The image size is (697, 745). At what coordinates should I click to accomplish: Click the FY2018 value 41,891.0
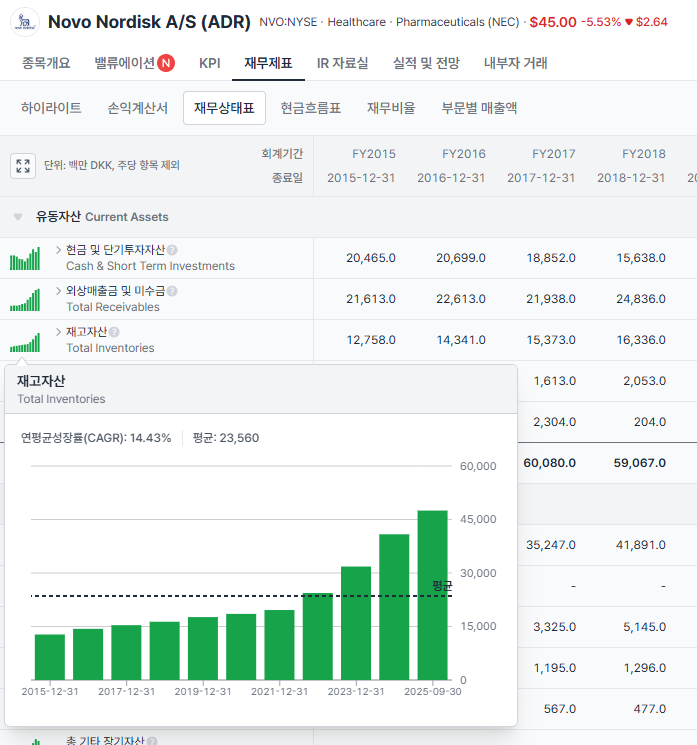coord(641,544)
